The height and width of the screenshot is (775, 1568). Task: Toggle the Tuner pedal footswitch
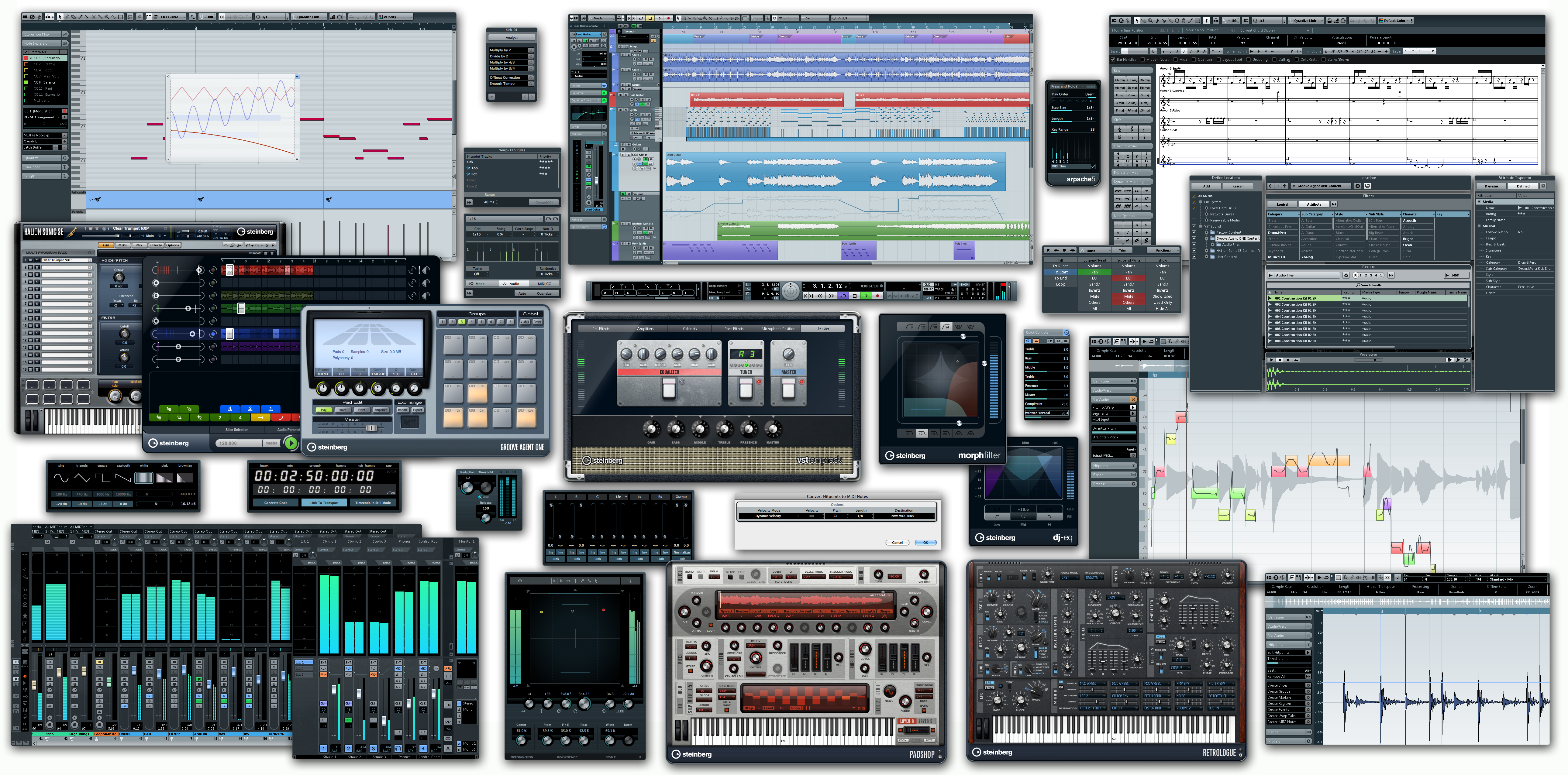(746, 388)
